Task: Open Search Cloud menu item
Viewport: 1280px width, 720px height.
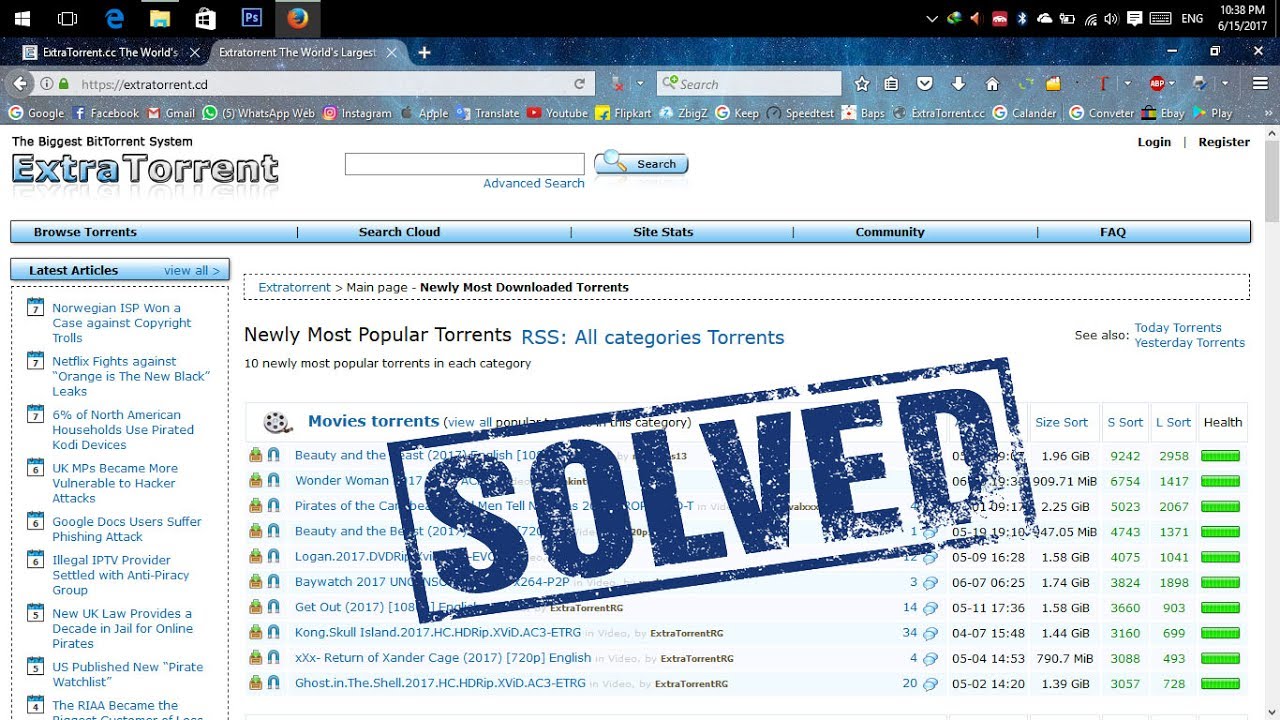Action: point(399,232)
